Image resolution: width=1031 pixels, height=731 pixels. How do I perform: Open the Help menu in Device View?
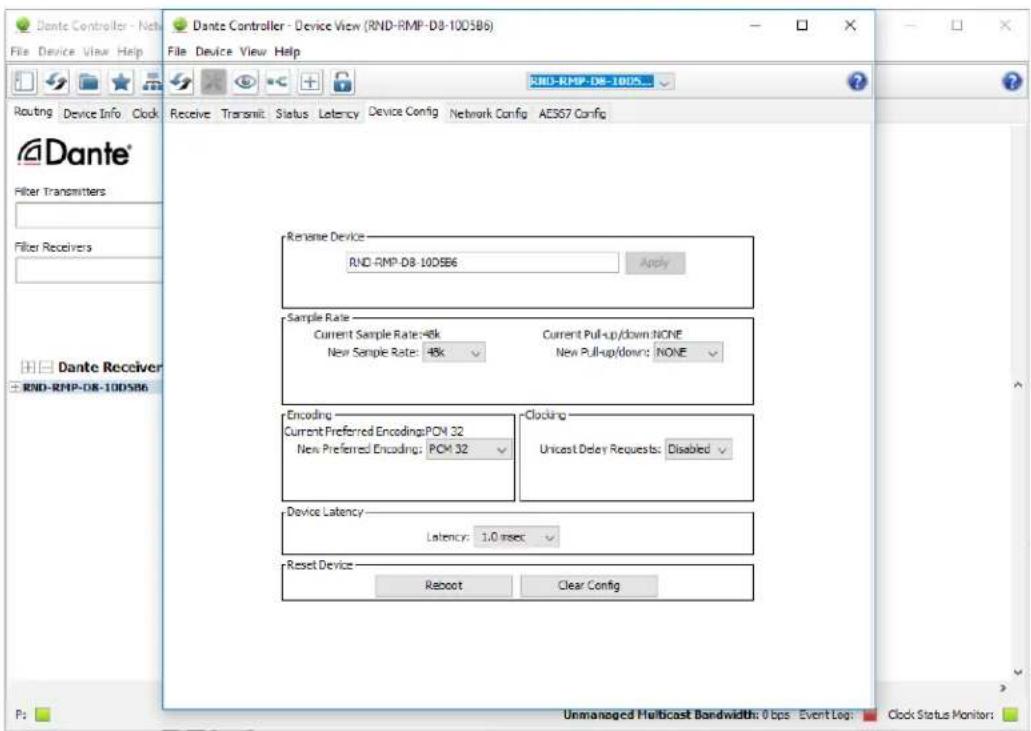[287, 51]
